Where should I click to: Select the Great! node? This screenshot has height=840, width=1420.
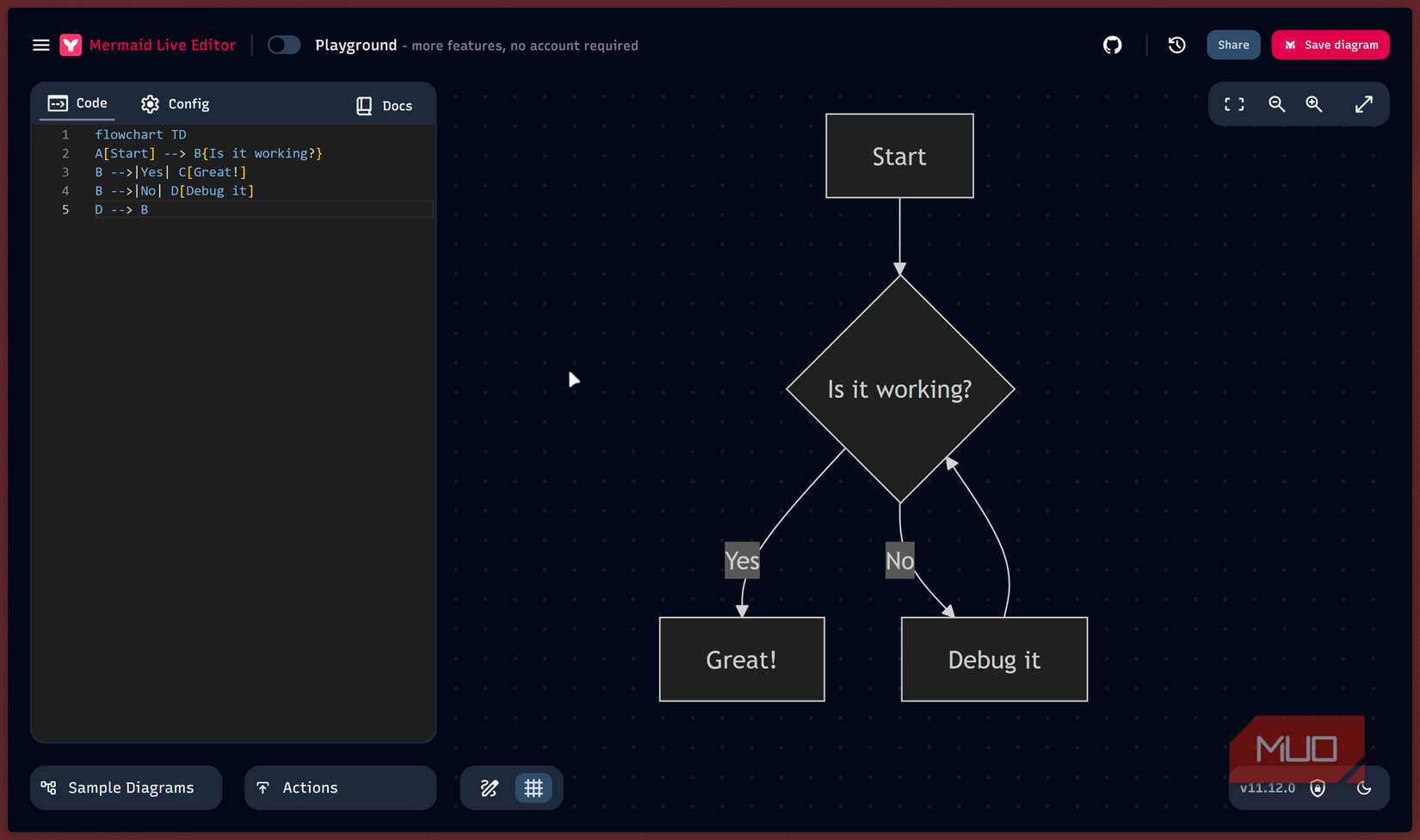pyautogui.click(x=742, y=659)
